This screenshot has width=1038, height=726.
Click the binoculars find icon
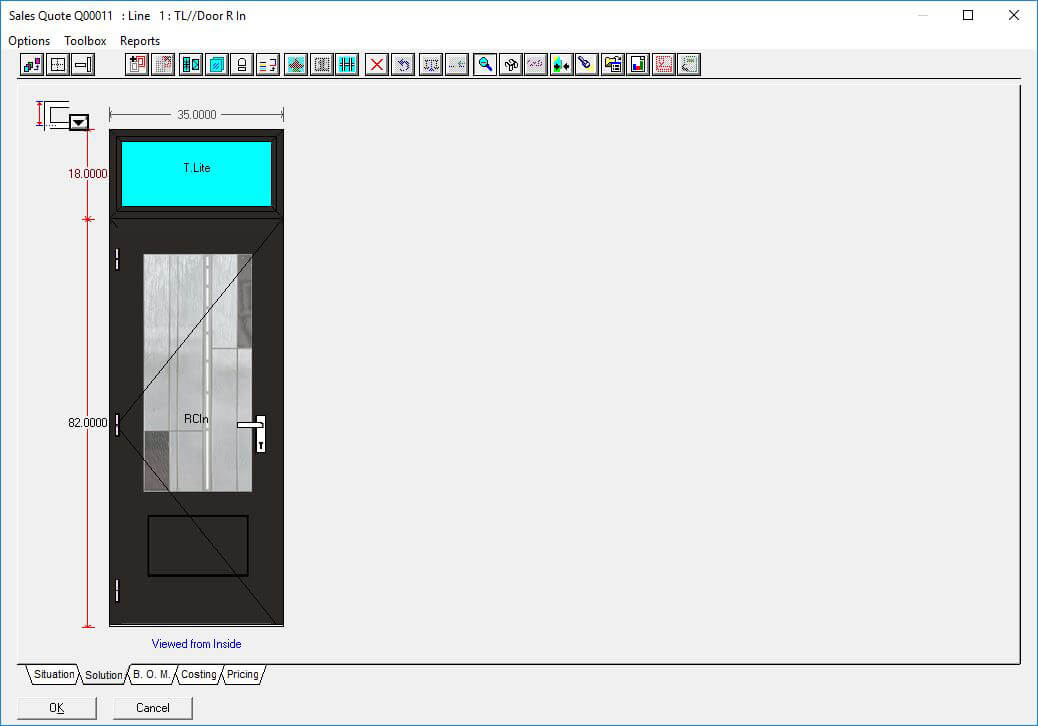click(x=511, y=65)
